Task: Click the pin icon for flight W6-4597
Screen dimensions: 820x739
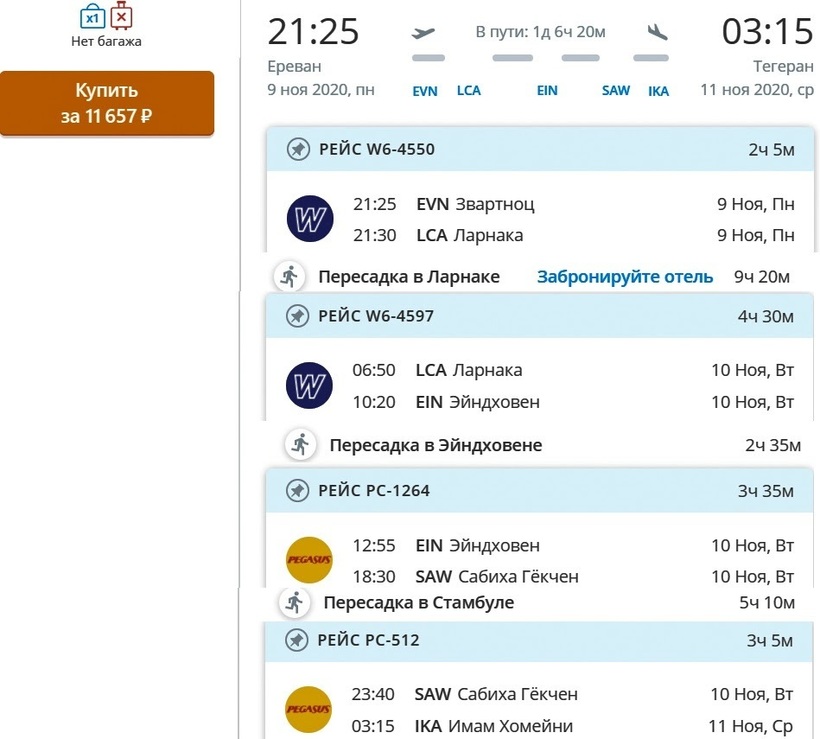Action: click(297, 316)
